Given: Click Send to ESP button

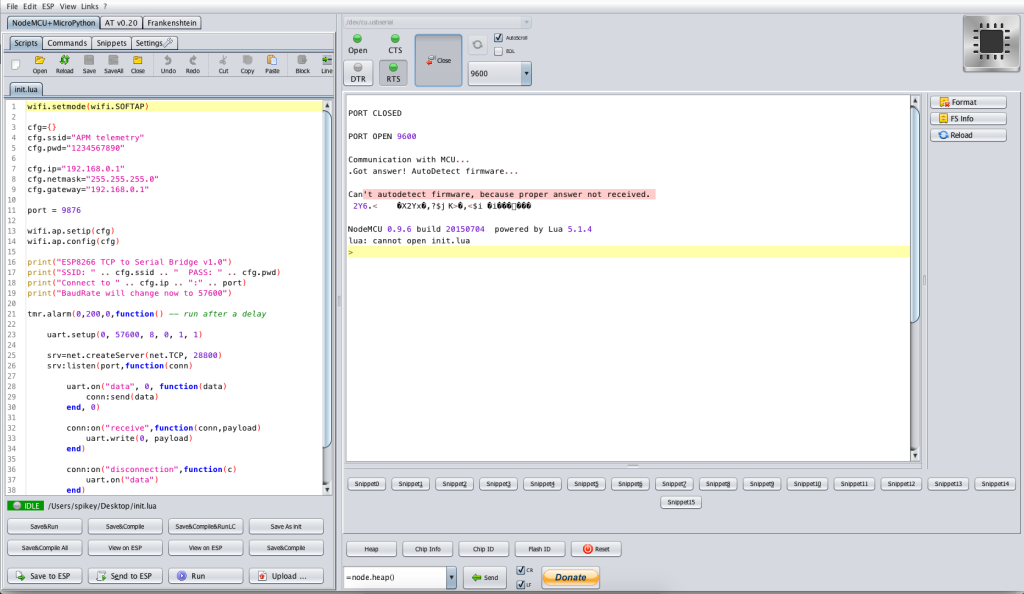Looking at the screenshot, I should coord(125,576).
